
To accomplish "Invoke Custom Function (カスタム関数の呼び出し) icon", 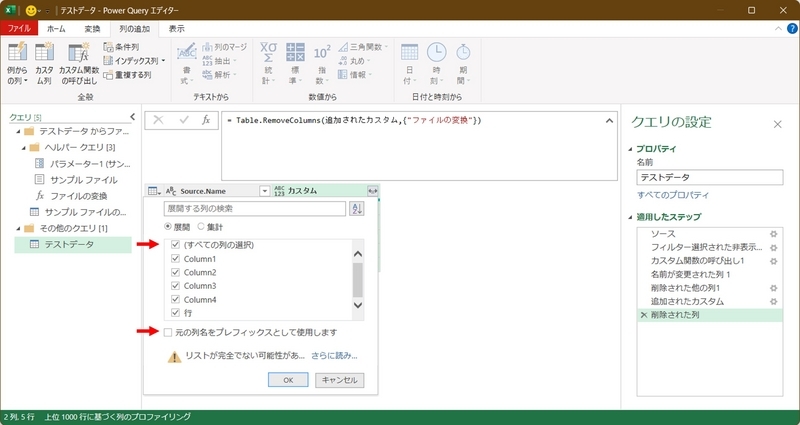I will [79, 53].
